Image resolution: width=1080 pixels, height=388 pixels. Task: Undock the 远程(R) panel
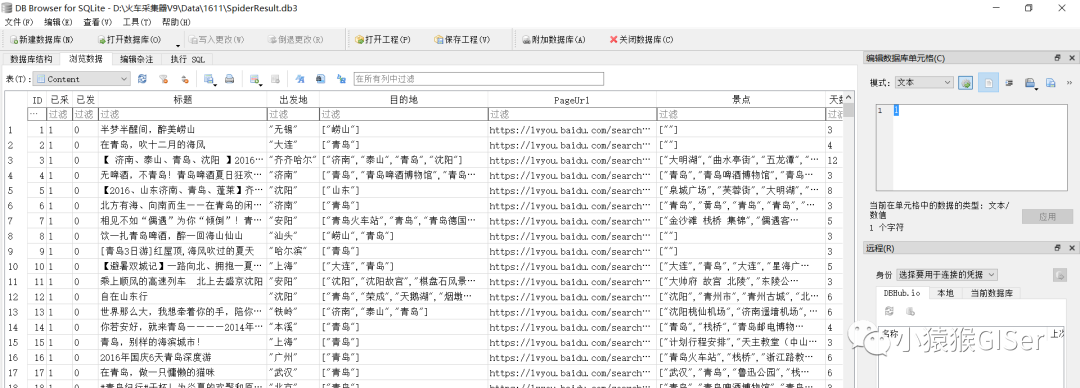(x=1057, y=247)
